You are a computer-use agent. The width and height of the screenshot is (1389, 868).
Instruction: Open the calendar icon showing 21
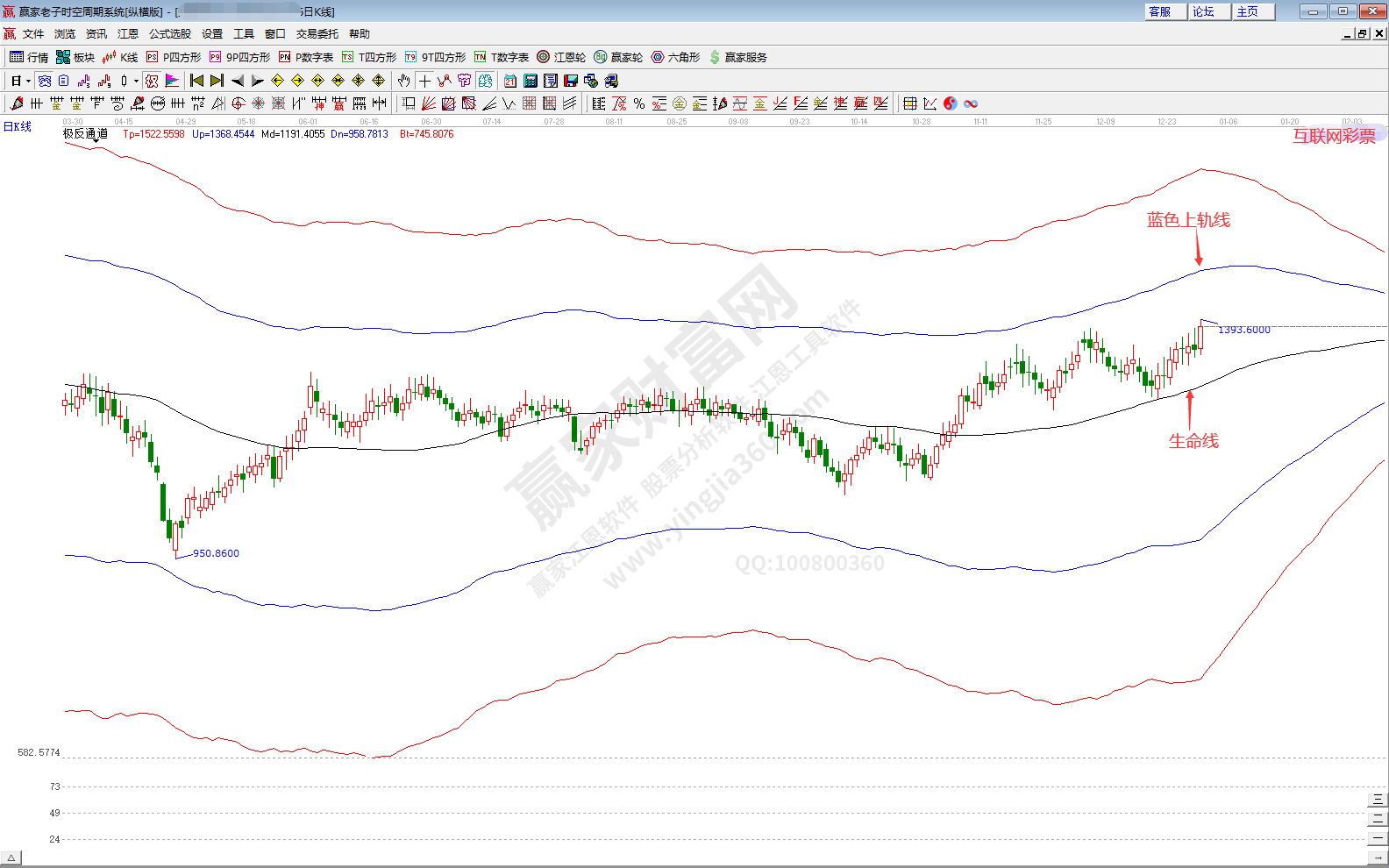pyautogui.click(x=510, y=81)
